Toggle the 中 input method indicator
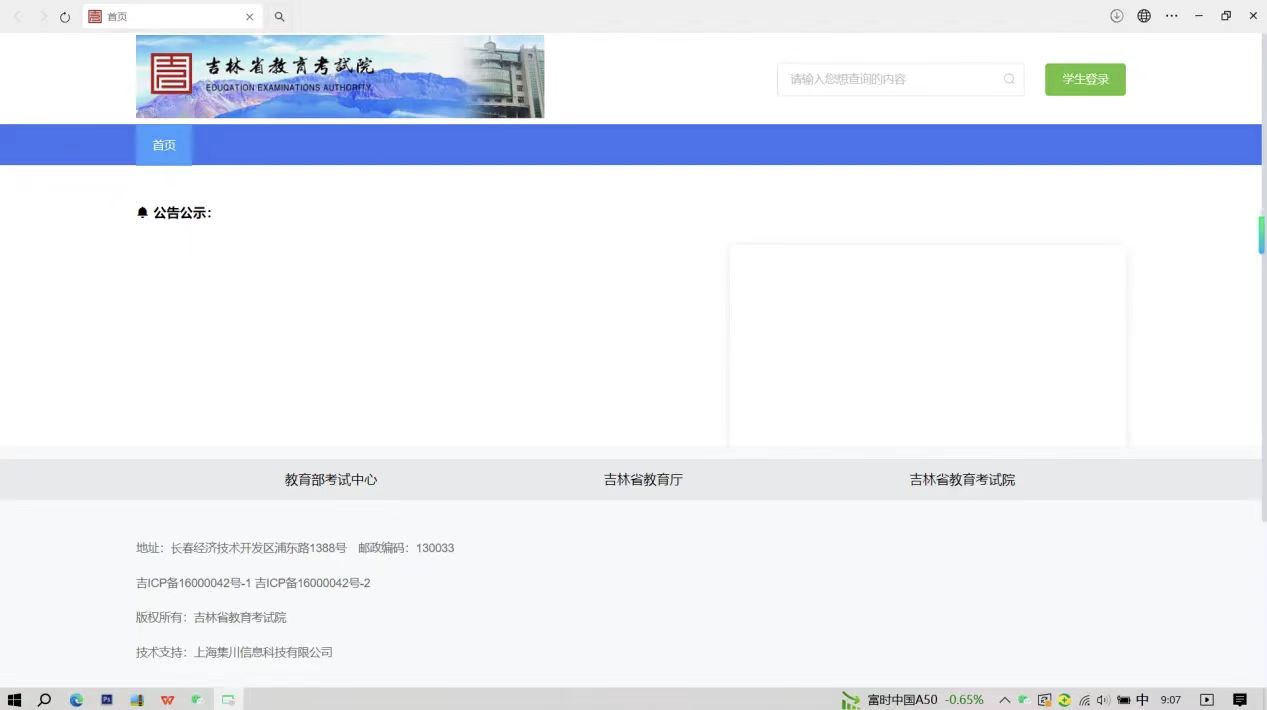Image resolution: width=1267 pixels, height=710 pixels. [1142, 700]
